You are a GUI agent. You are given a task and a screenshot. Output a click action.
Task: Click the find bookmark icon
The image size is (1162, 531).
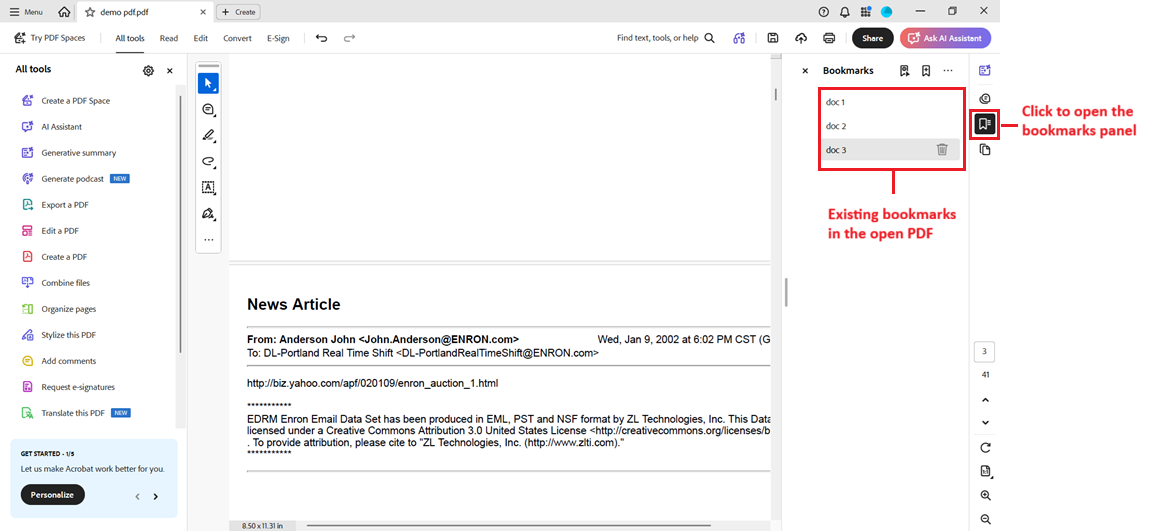point(904,70)
